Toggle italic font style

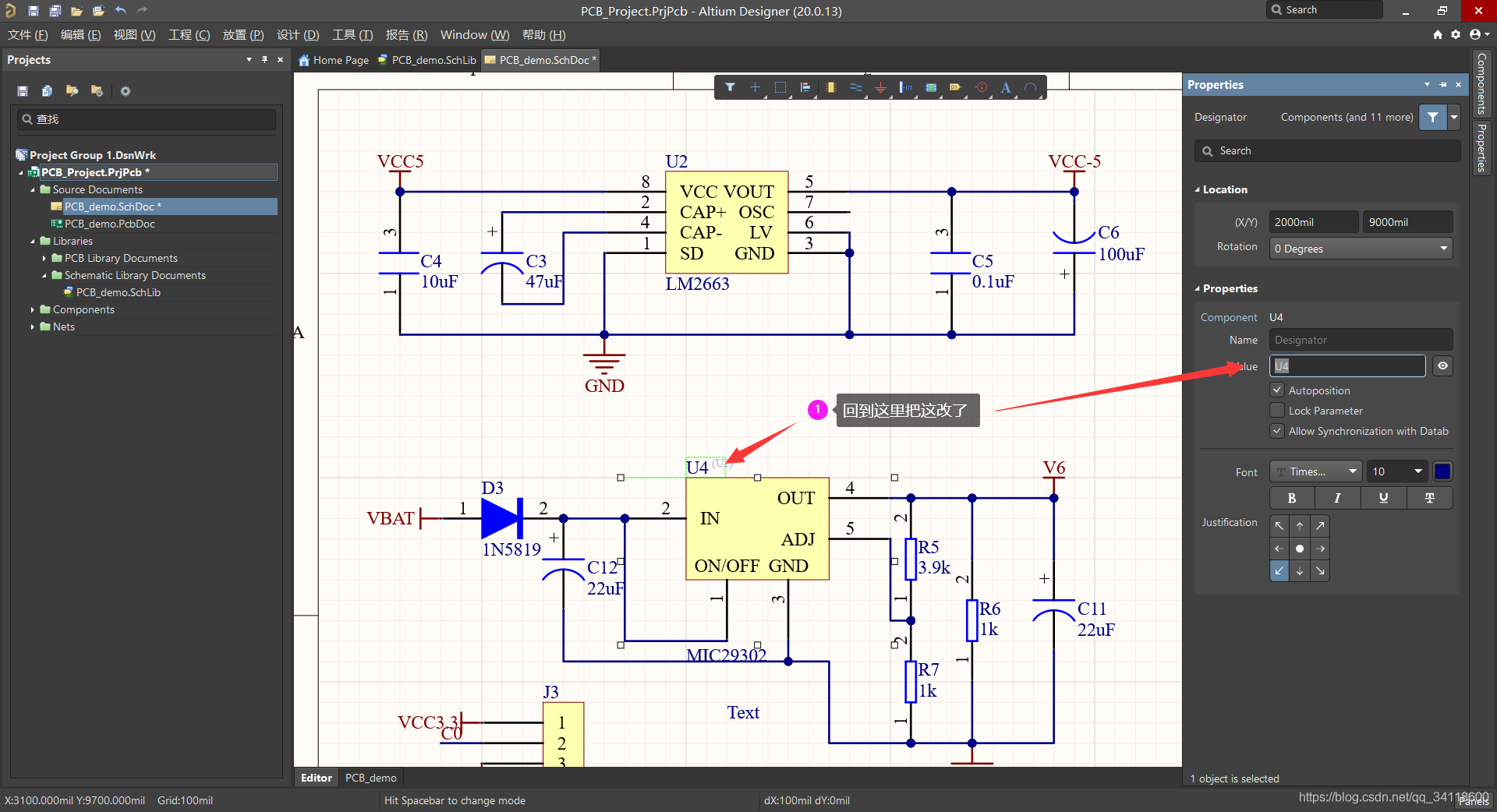[x=1338, y=498]
